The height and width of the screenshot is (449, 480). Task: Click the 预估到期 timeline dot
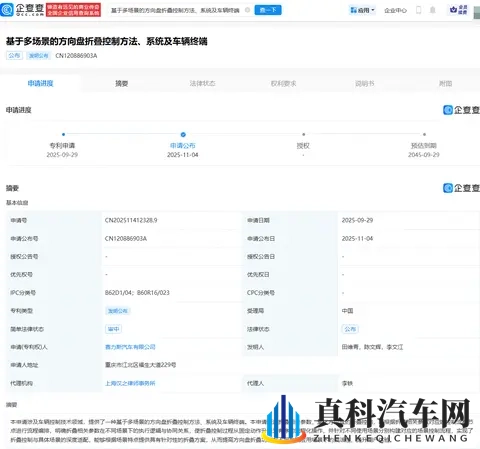424,134
